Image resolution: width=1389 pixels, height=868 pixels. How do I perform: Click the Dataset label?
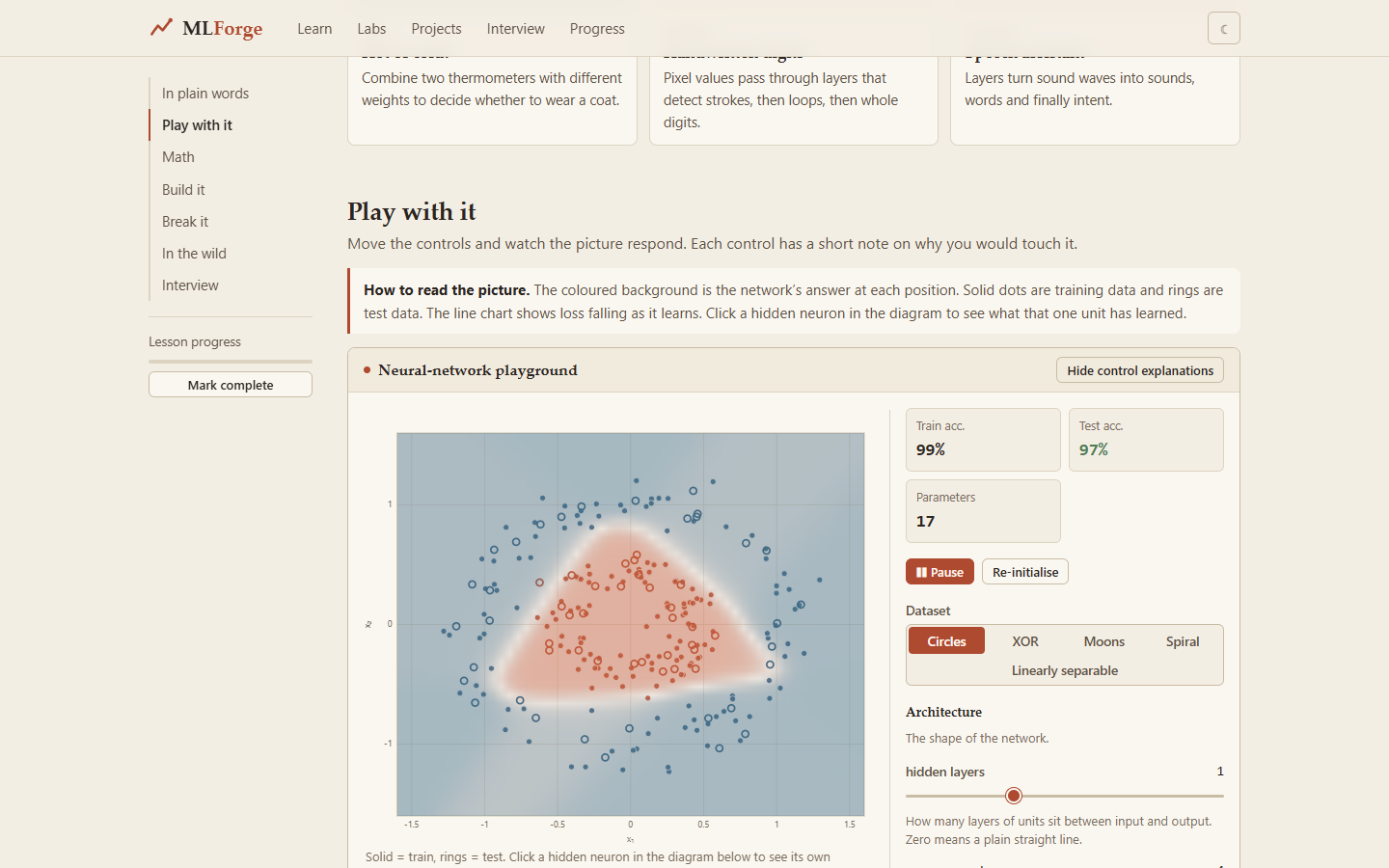[x=928, y=610]
